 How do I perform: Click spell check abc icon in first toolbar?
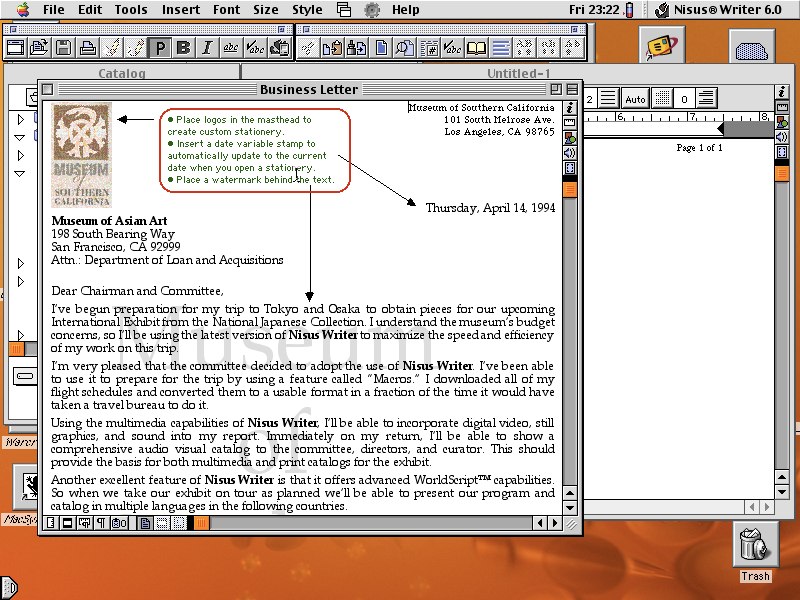point(255,48)
